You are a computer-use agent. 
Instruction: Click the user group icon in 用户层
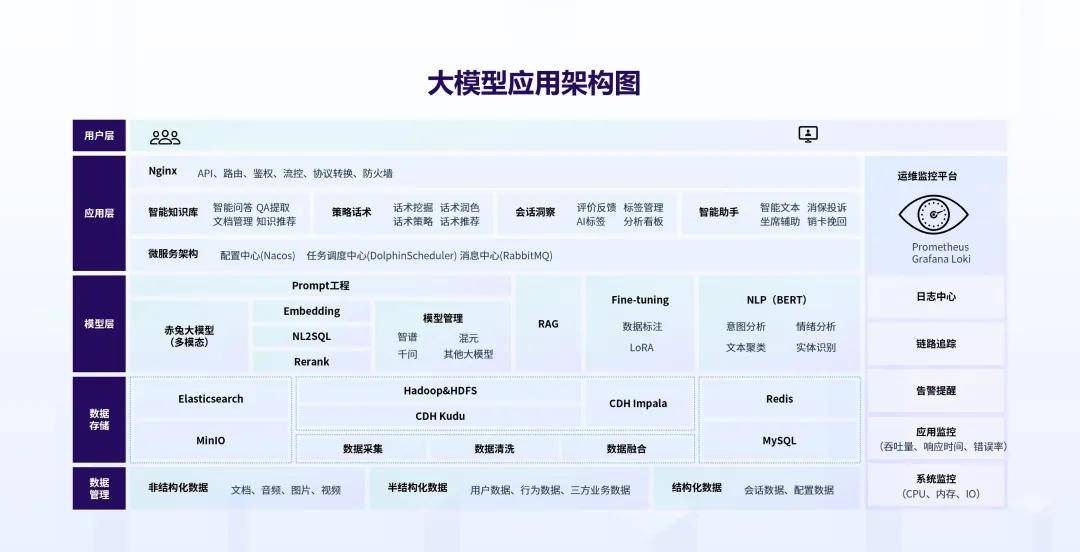click(x=165, y=137)
